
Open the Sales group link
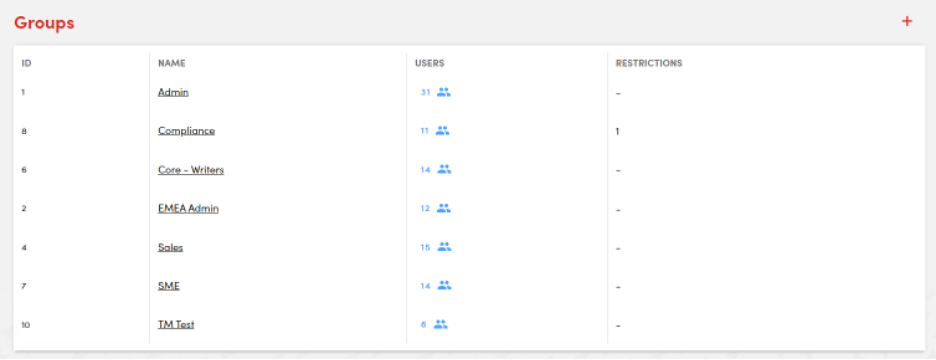(x=171, y=247)
